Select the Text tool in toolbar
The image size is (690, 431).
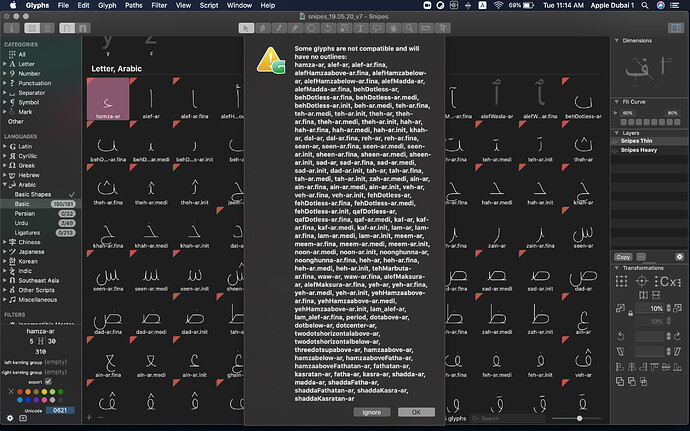(360, 28)
